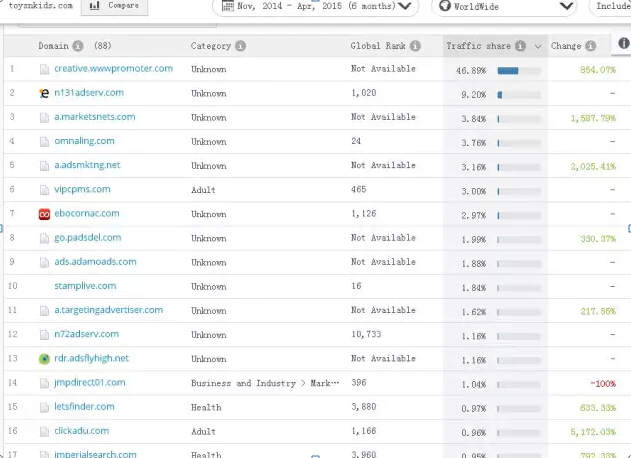Open ebocornac.com link
The image size is (631, 458).
pos(87,213)
